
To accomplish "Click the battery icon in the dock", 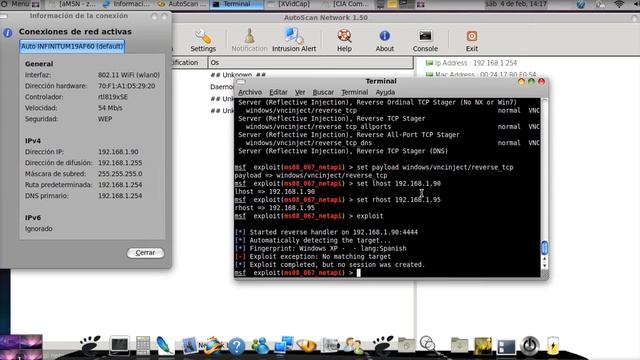I will click(553, 345).
